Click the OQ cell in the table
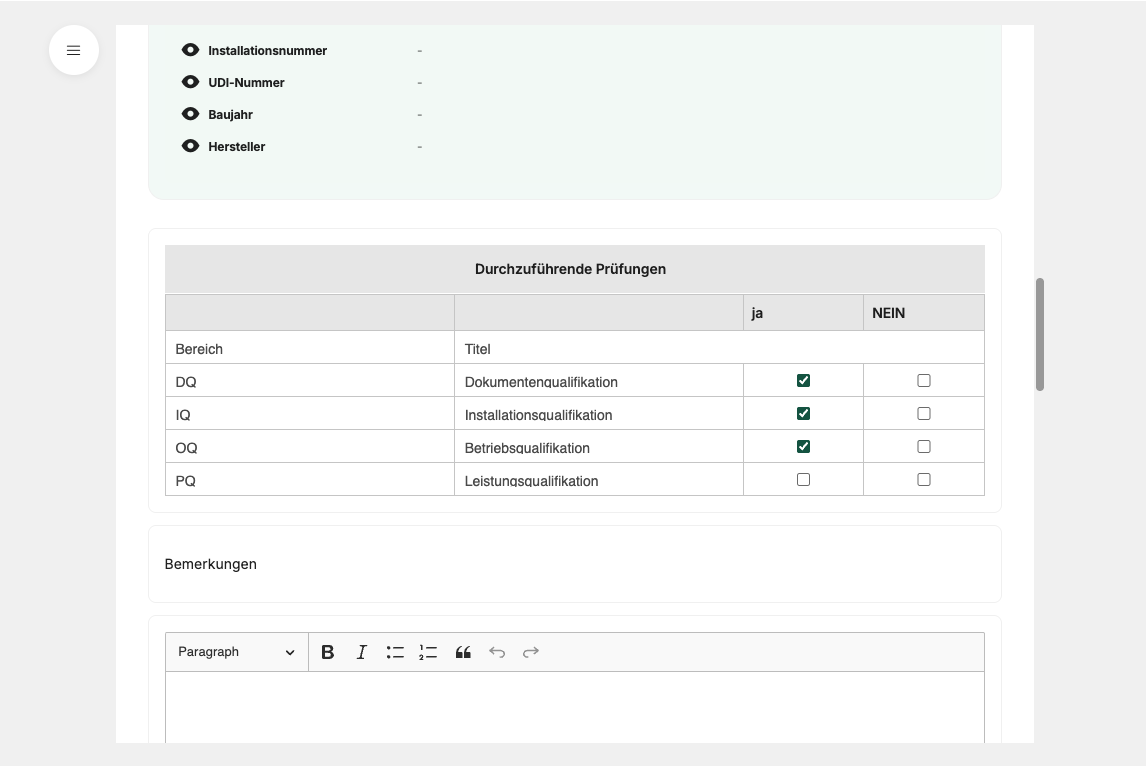1146x766 pixels. pos(310,446)
